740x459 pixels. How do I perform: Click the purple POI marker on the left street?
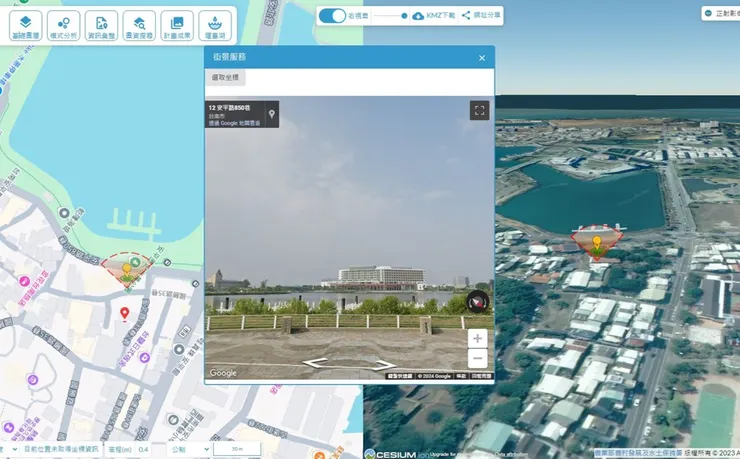[x=24, y=282]
